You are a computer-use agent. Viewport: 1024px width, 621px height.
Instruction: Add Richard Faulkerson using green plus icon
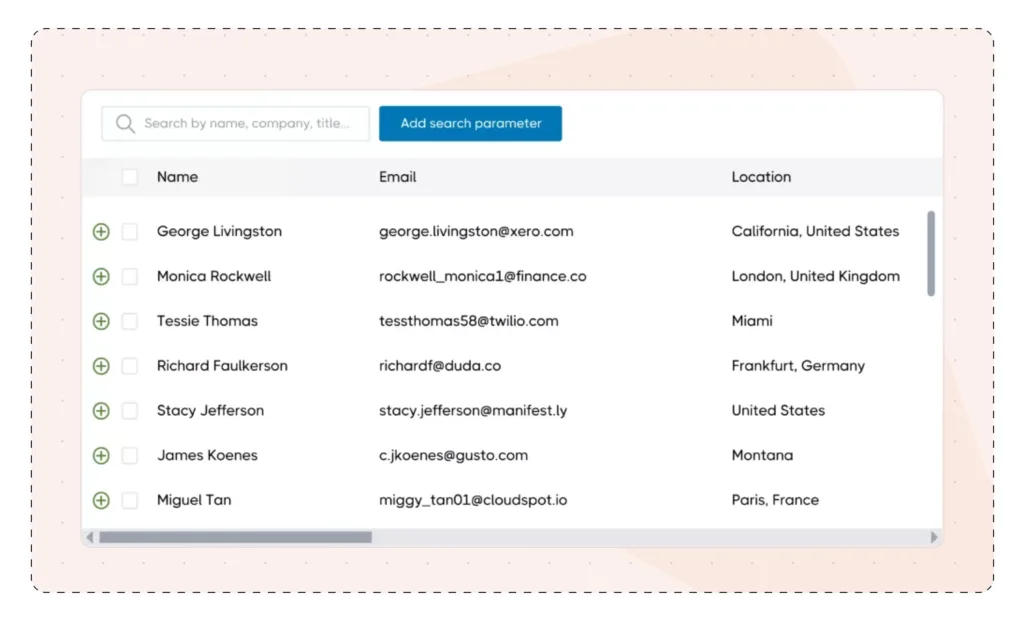pos(101,366)
